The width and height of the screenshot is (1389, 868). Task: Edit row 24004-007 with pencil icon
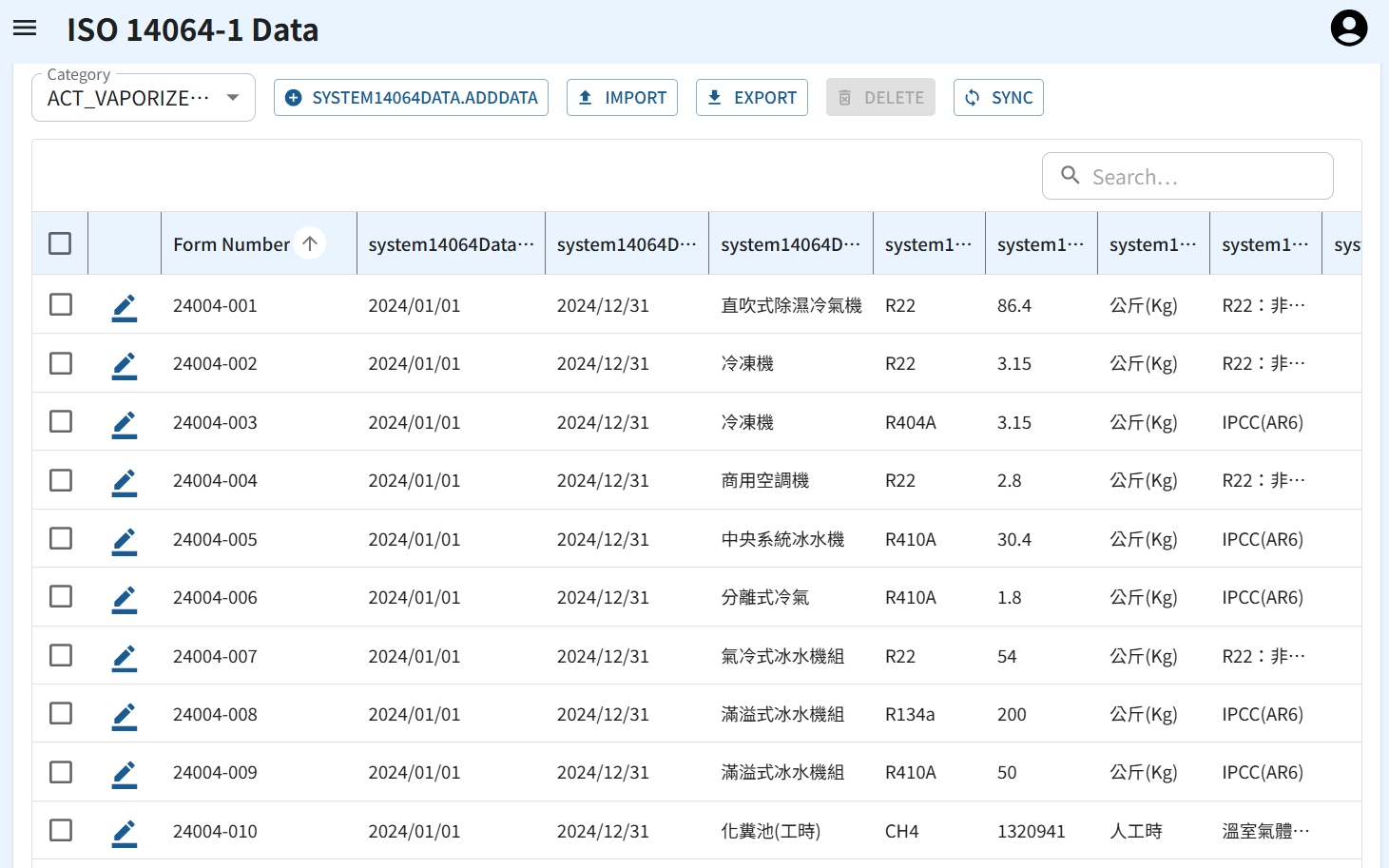[x=125, y=657]
